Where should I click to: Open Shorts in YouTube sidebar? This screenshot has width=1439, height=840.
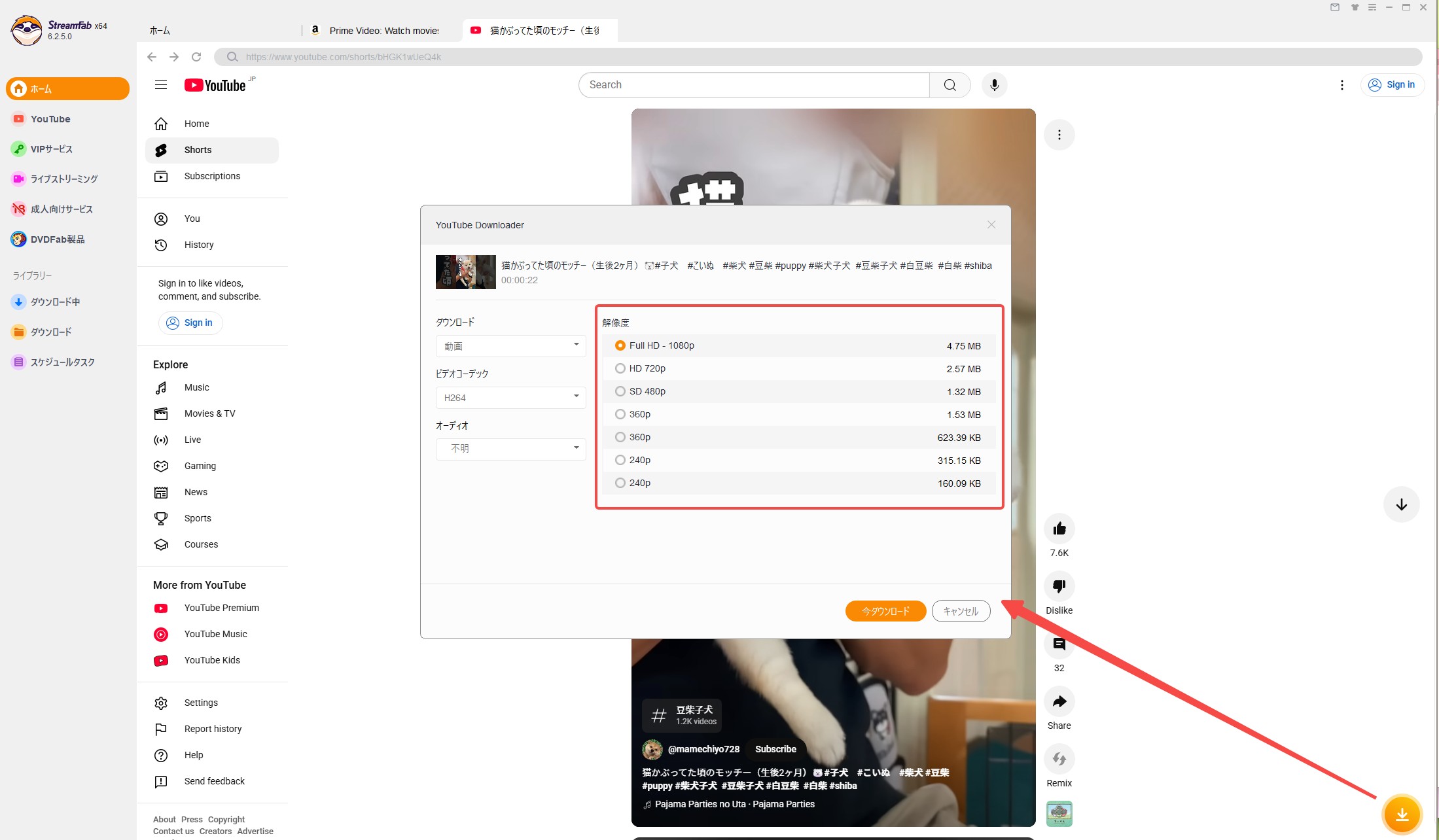point(211,150)
